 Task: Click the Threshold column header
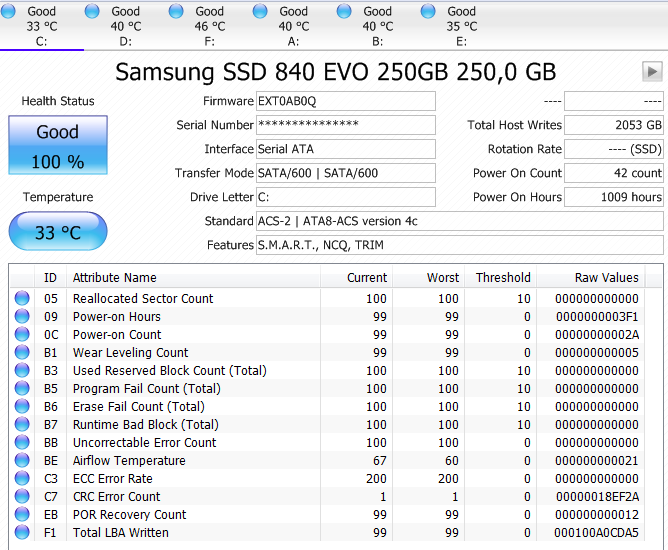[x=501, y=278]
